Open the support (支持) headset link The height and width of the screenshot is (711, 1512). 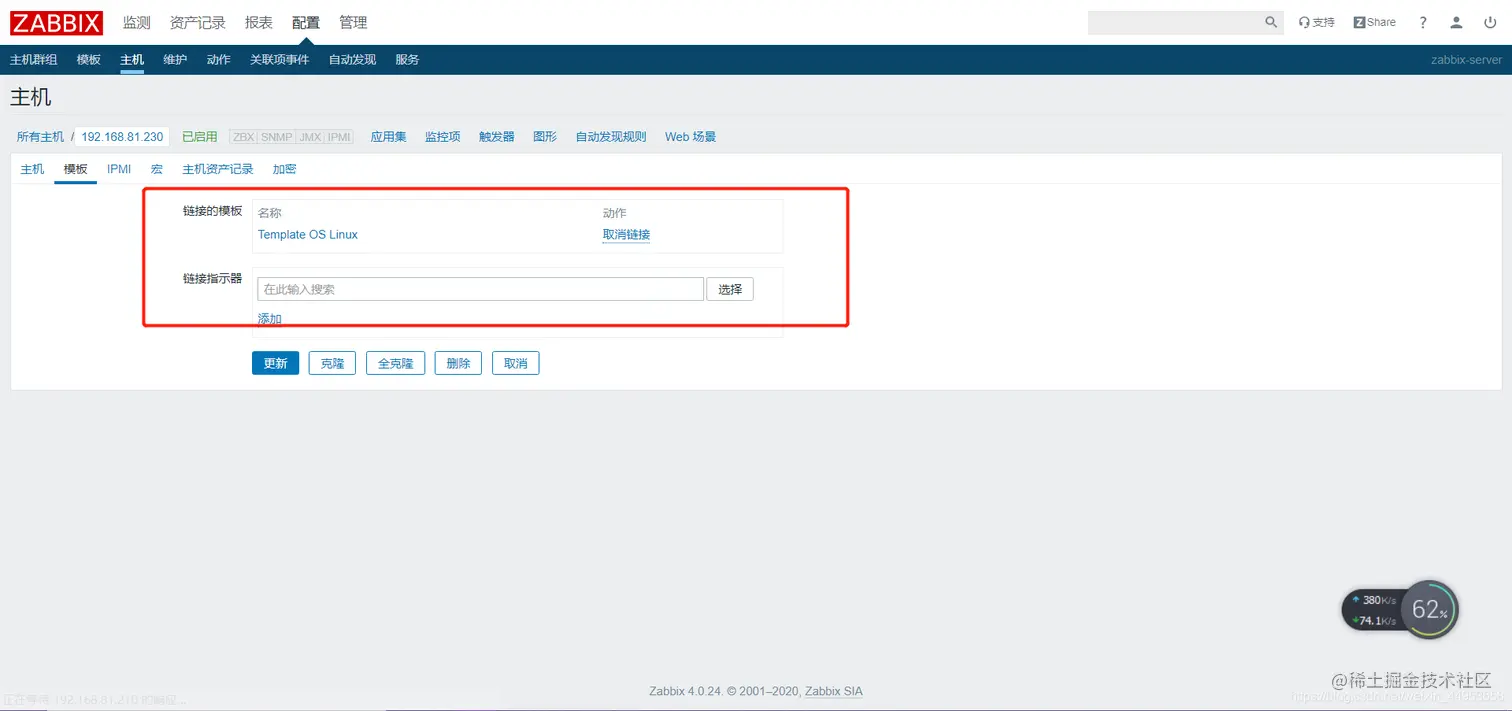(1317, 22)
